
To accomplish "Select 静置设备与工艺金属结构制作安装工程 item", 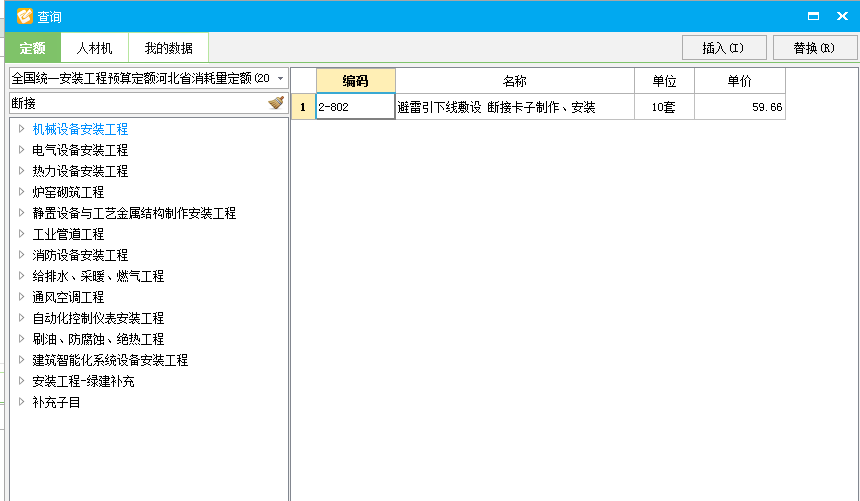I will coord(134,213).
